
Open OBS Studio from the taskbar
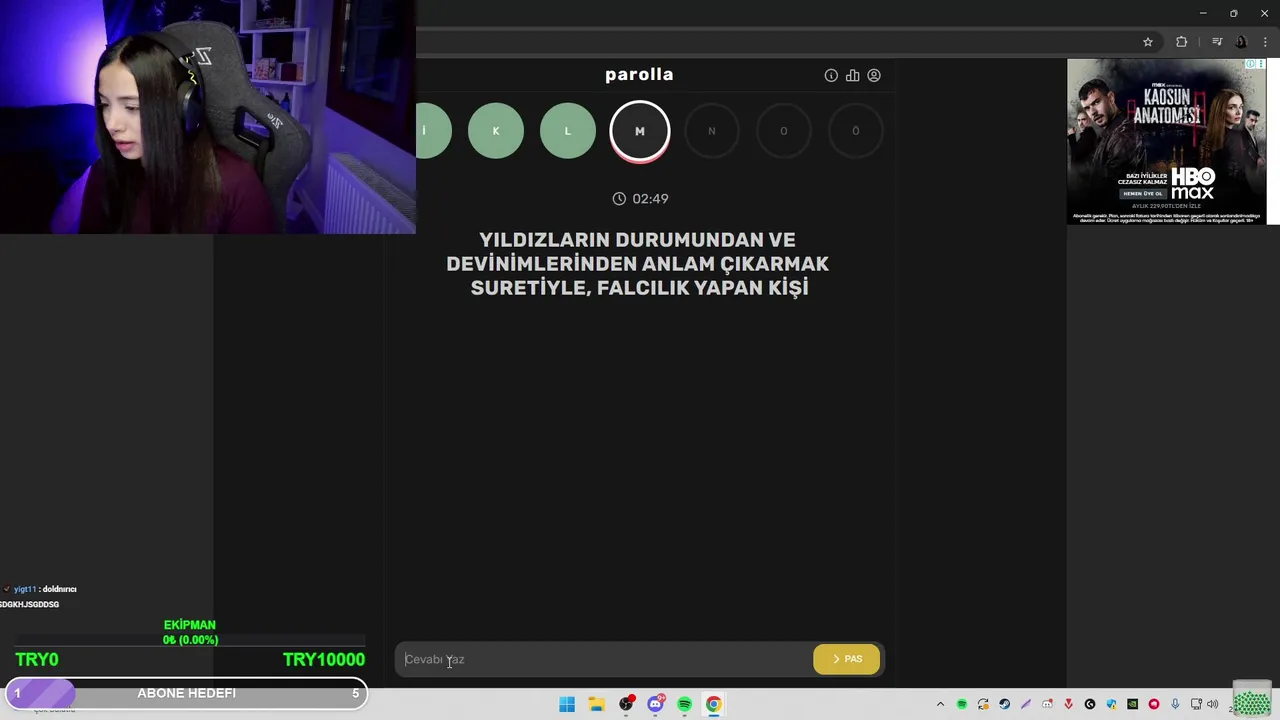click(626, 704)
